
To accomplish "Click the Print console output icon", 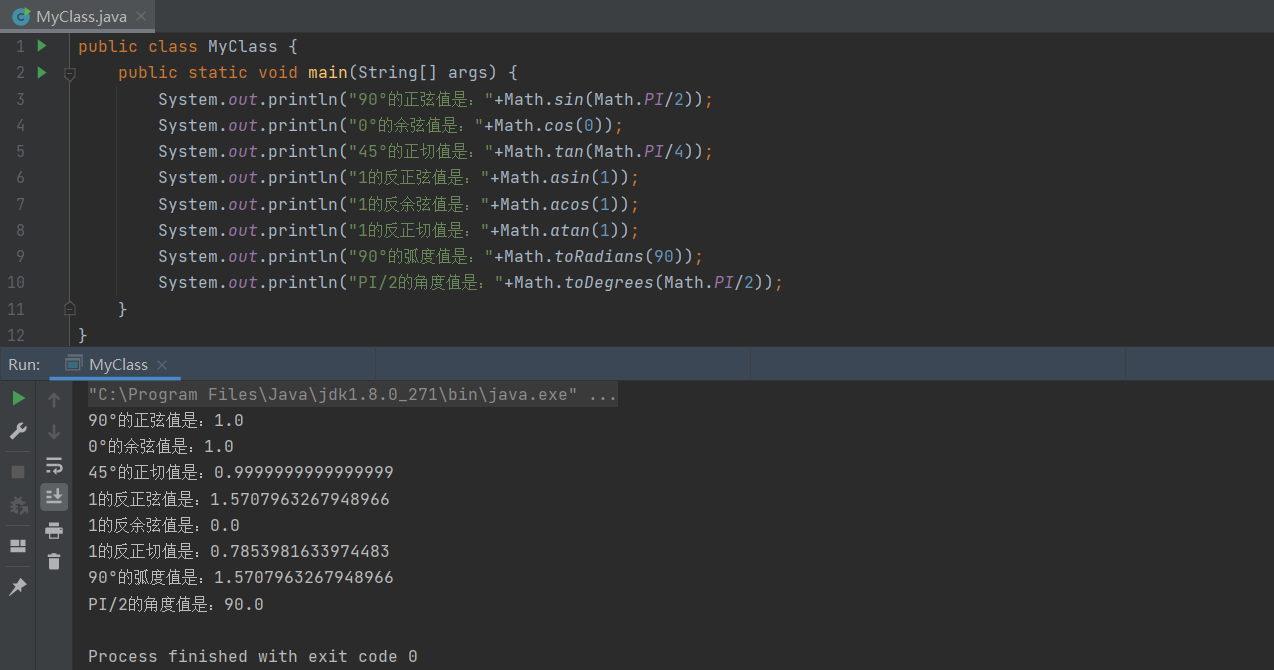I will coord(54,530).
